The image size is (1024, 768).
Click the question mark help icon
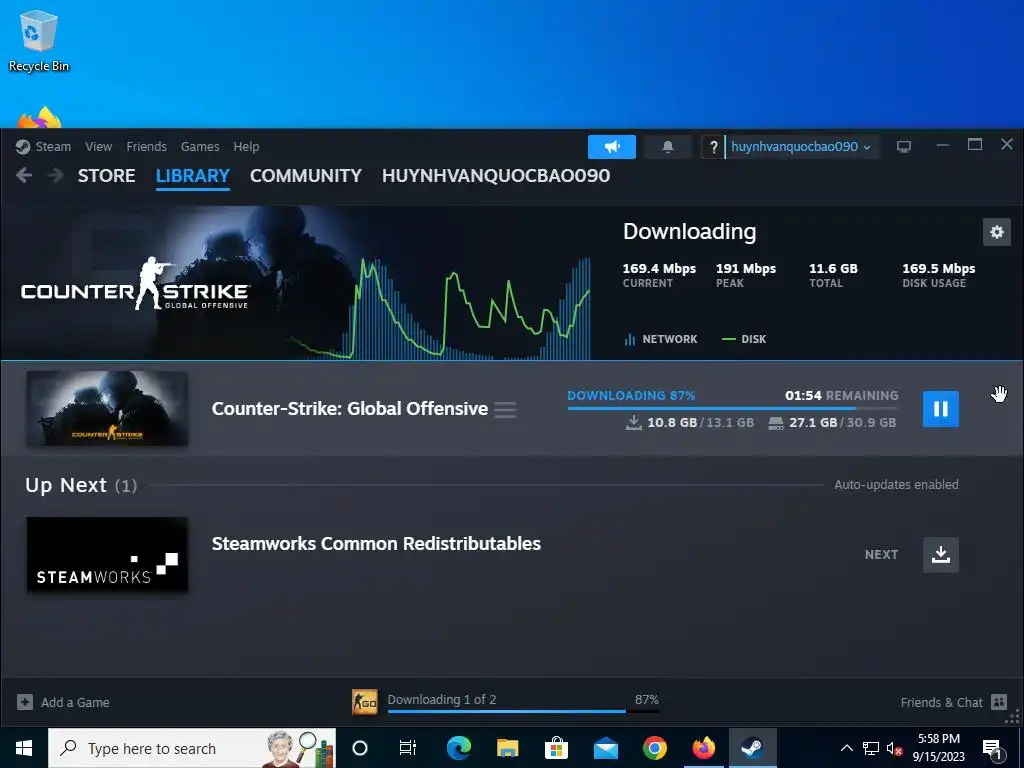click(x=713, y=147)
